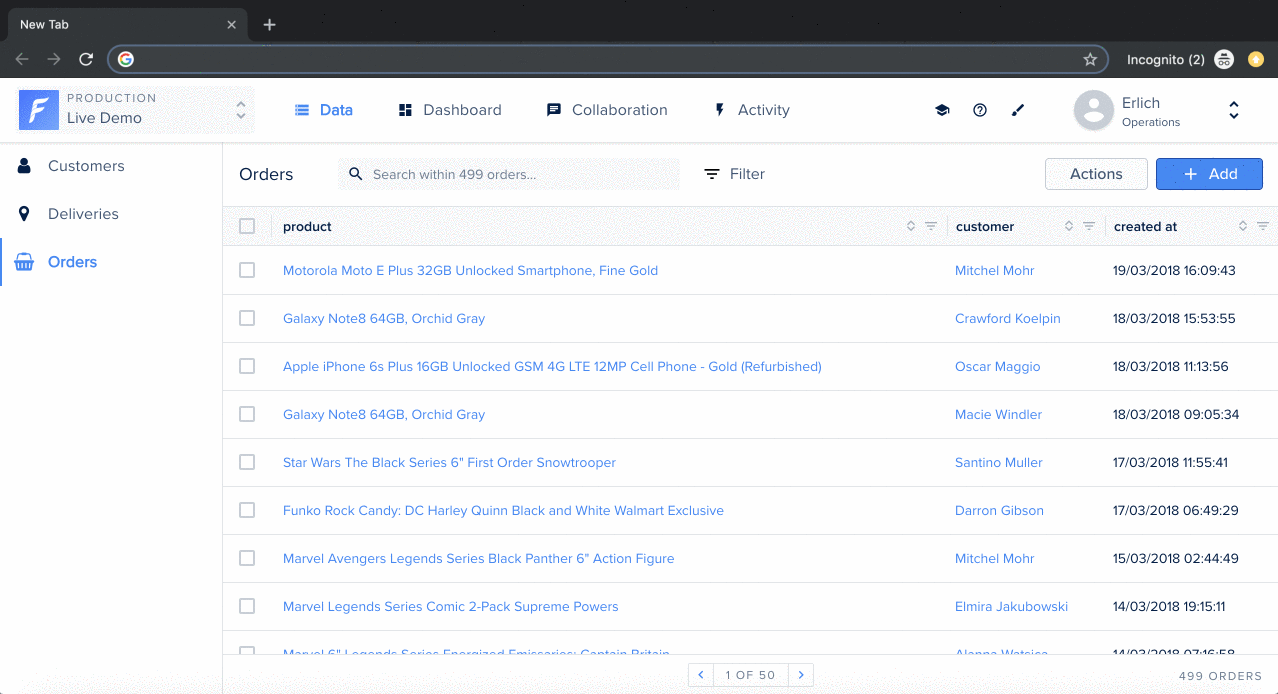Viewport: 1278px width, 694px height.
Task: Switch to the Activity tab
Action: tap(751, 110)
